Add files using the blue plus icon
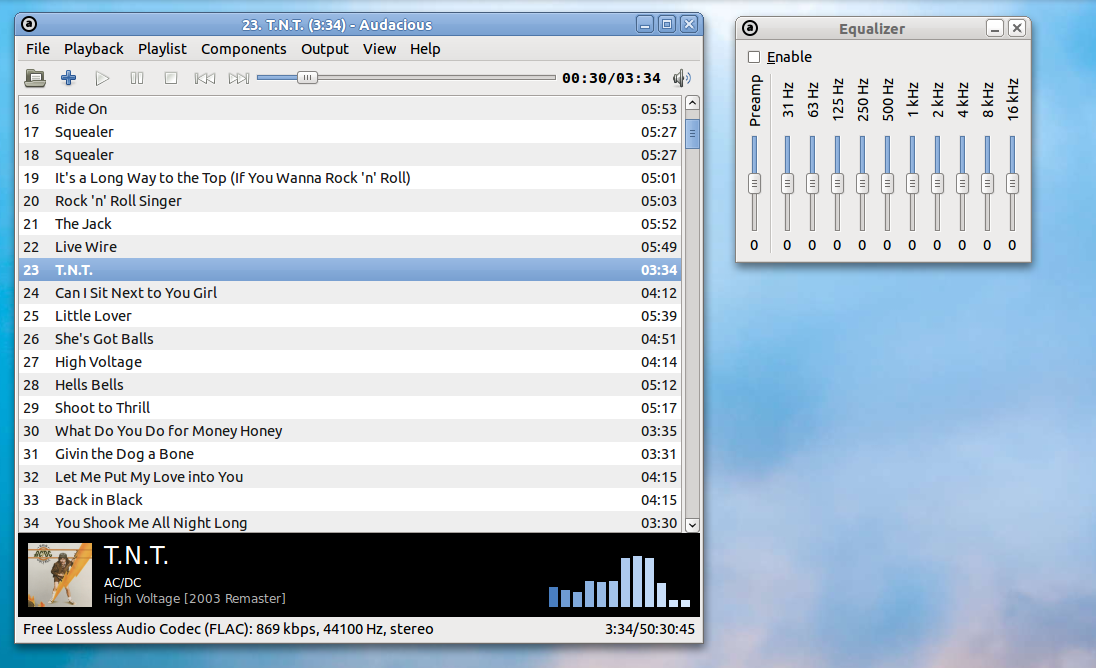 tap(68, 78)
